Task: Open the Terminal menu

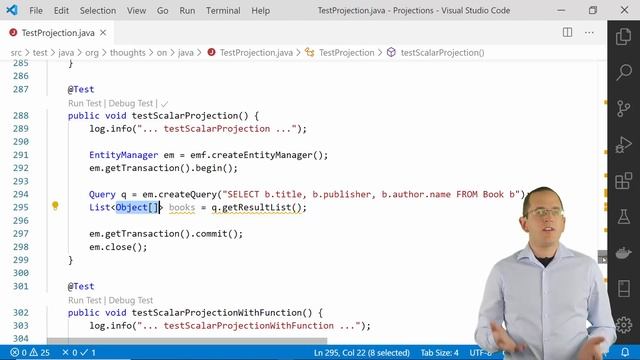Action: (223, 10)
